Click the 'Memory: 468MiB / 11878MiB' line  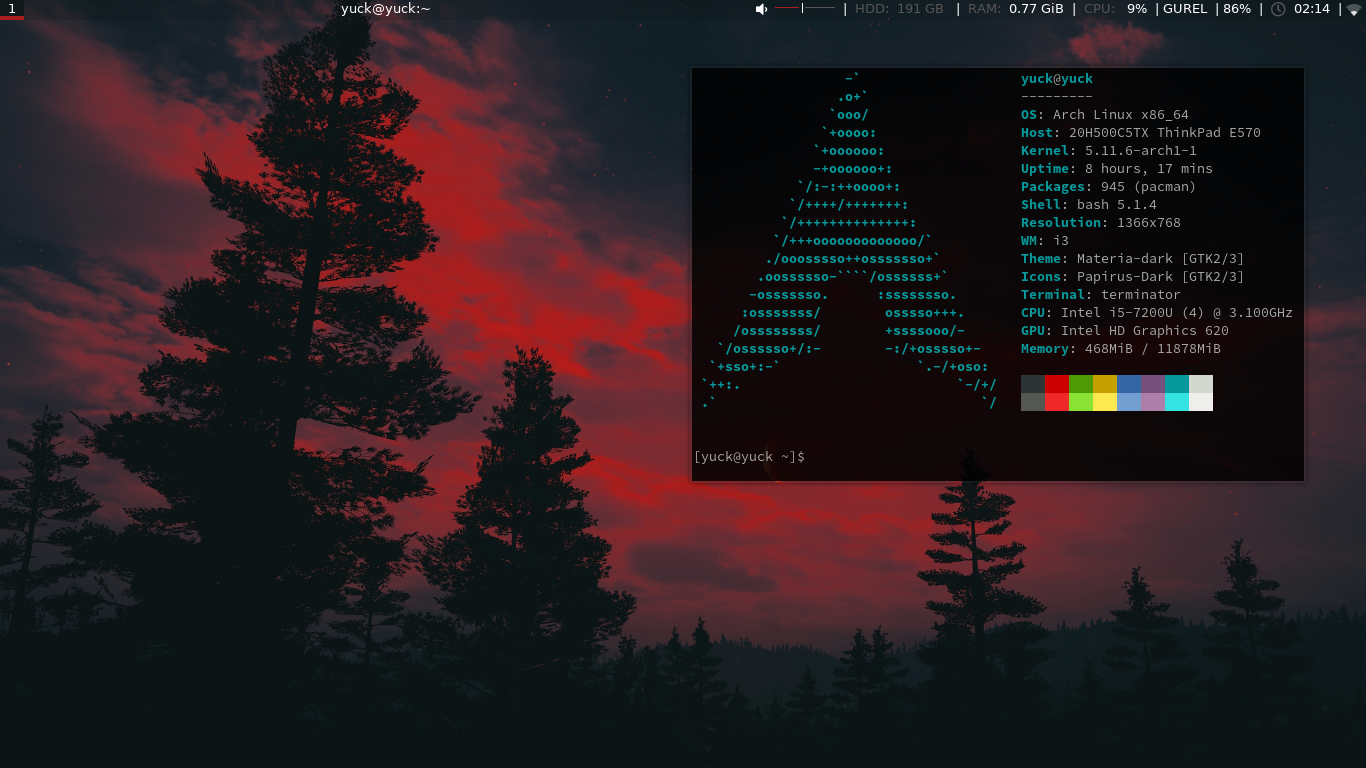[1121, 349]
